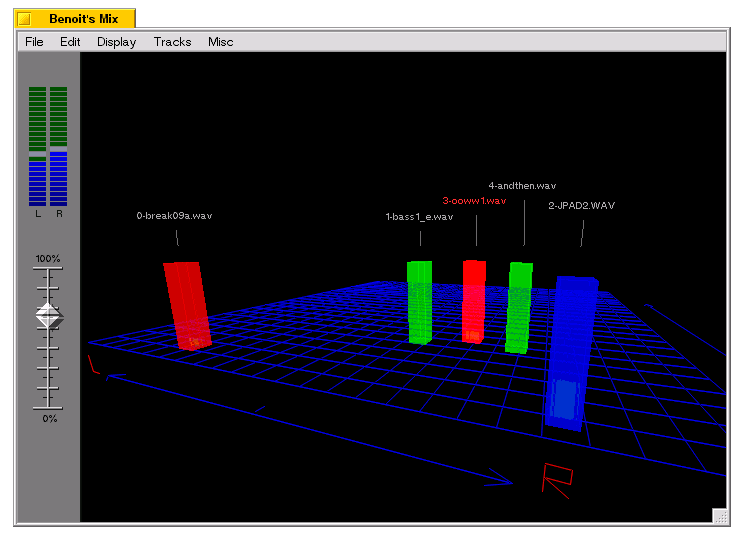Open the Edit menu
The image size is (746, 537).
coord(70,42)
